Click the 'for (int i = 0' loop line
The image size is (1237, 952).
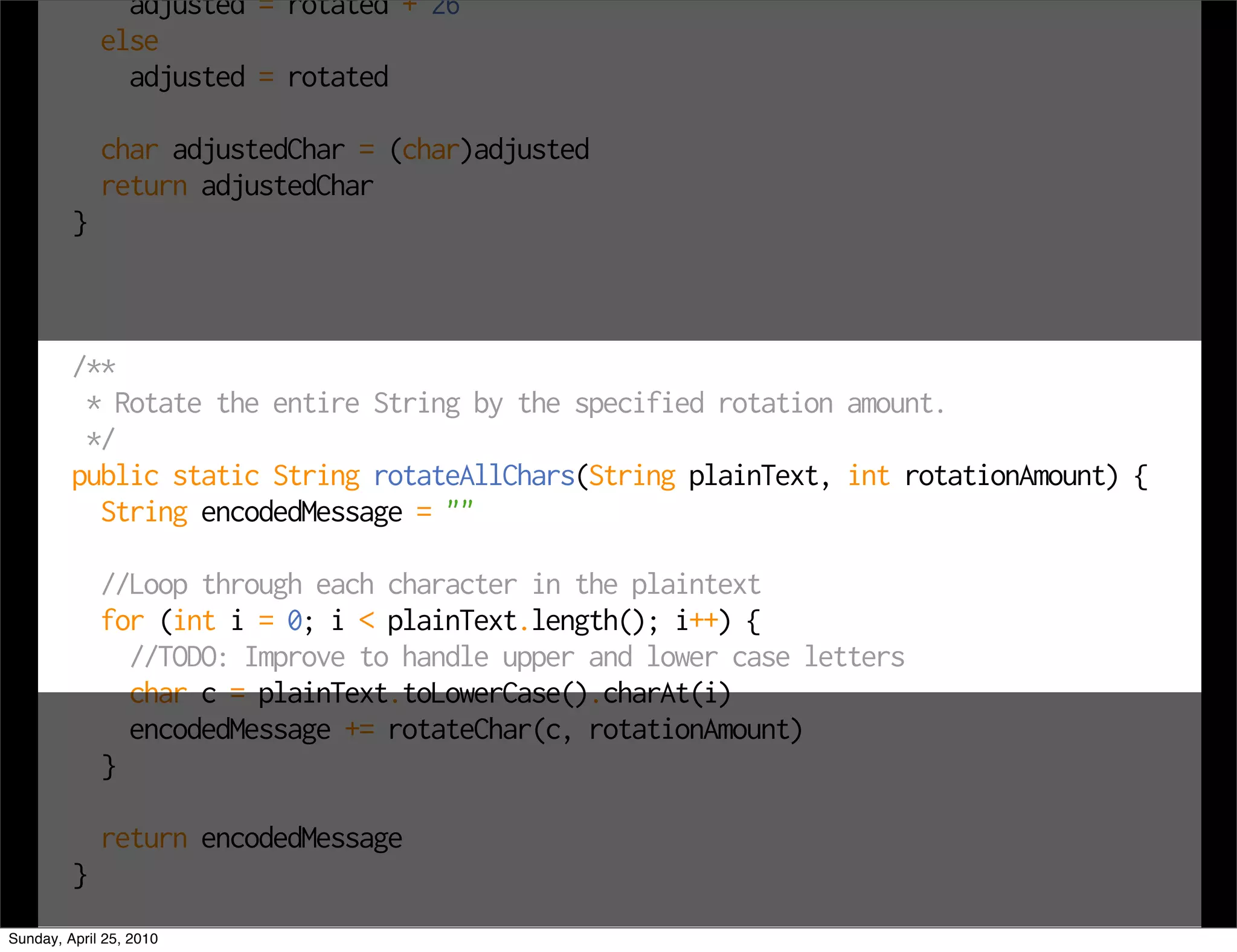[x=431, y=622]
